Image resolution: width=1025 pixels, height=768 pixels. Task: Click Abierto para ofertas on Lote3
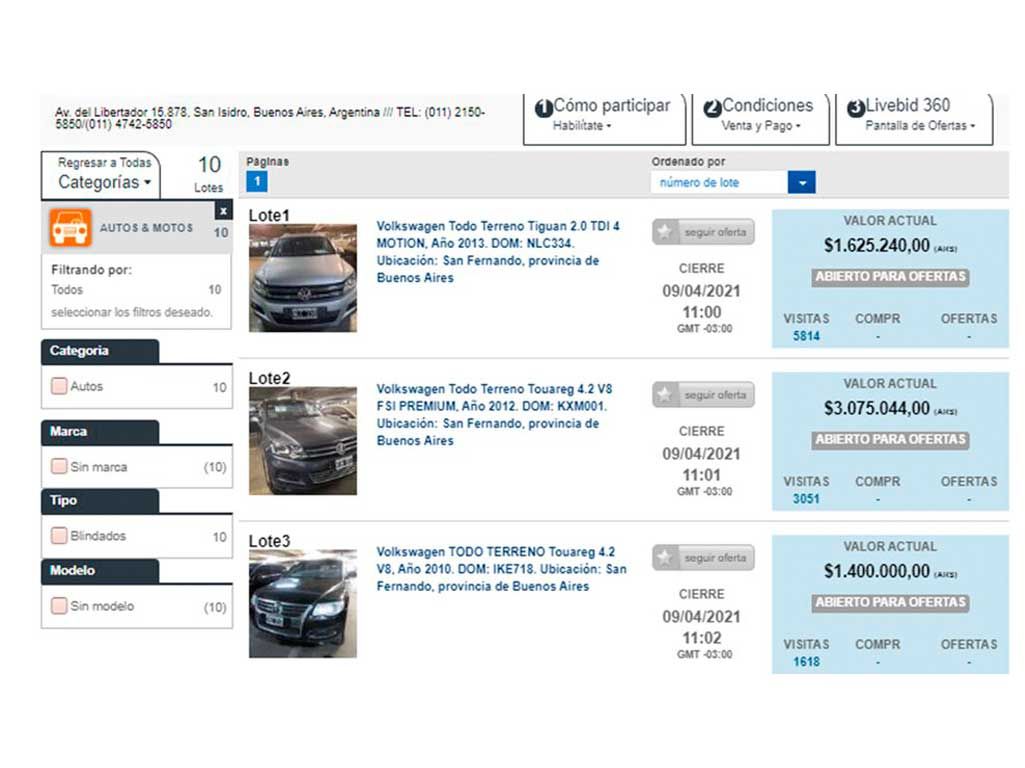(890, 602)
